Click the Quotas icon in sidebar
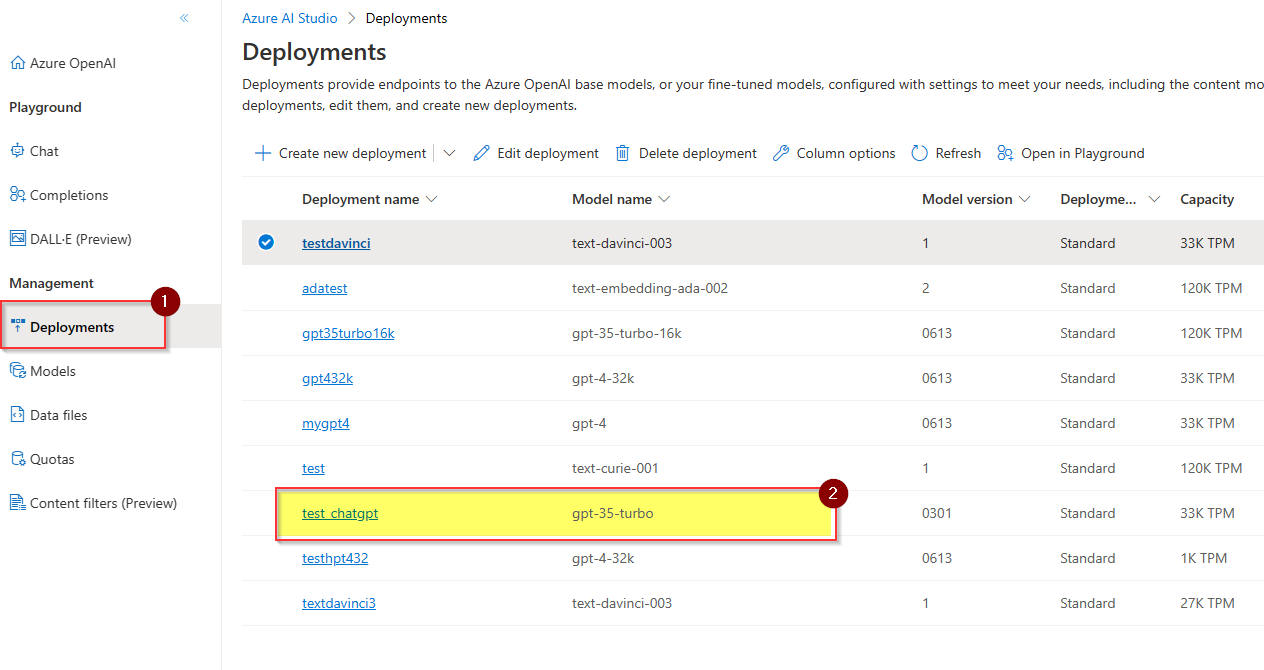1264x670 pixels. click(x=17, y=459)
